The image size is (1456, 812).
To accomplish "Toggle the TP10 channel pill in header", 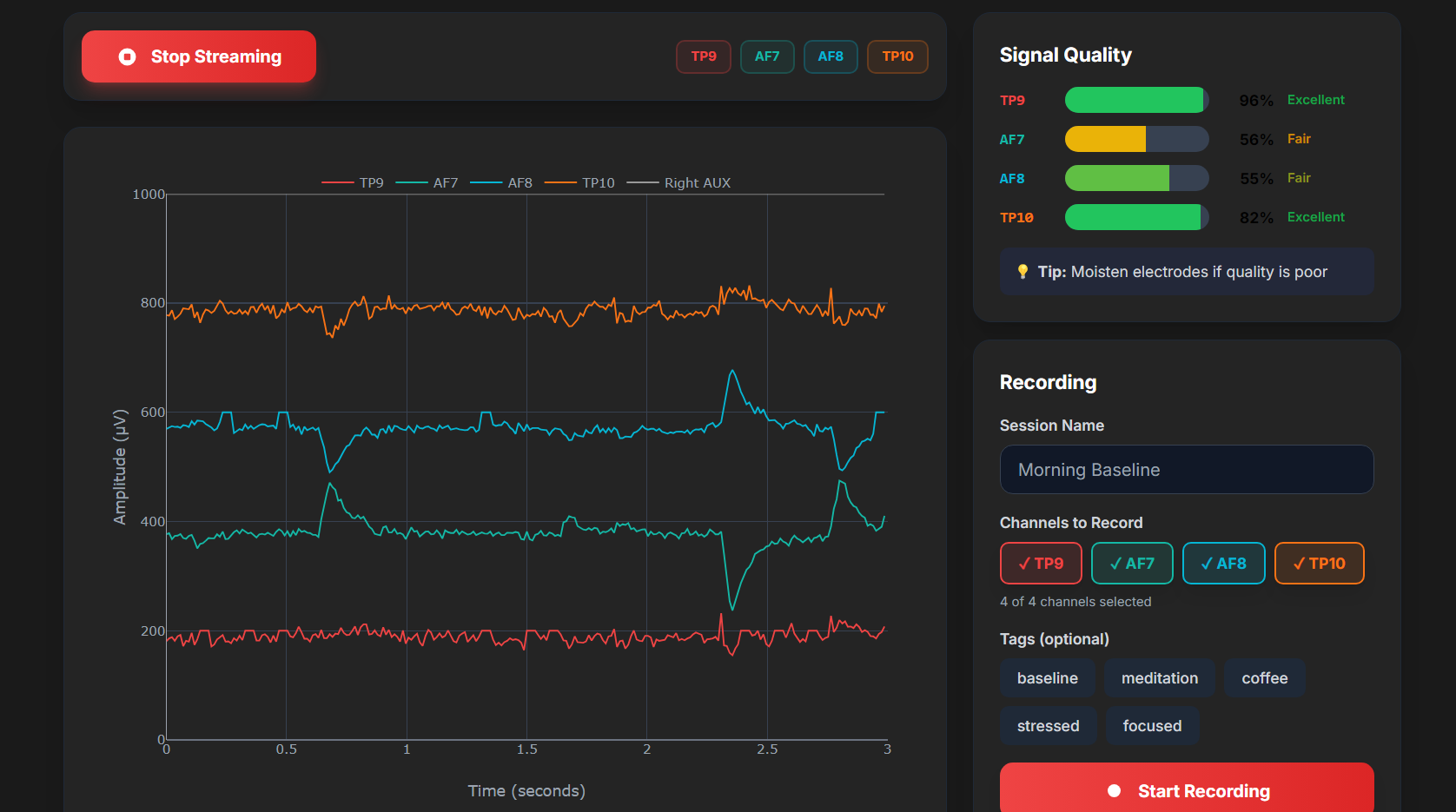I will (x=897, y=56).
